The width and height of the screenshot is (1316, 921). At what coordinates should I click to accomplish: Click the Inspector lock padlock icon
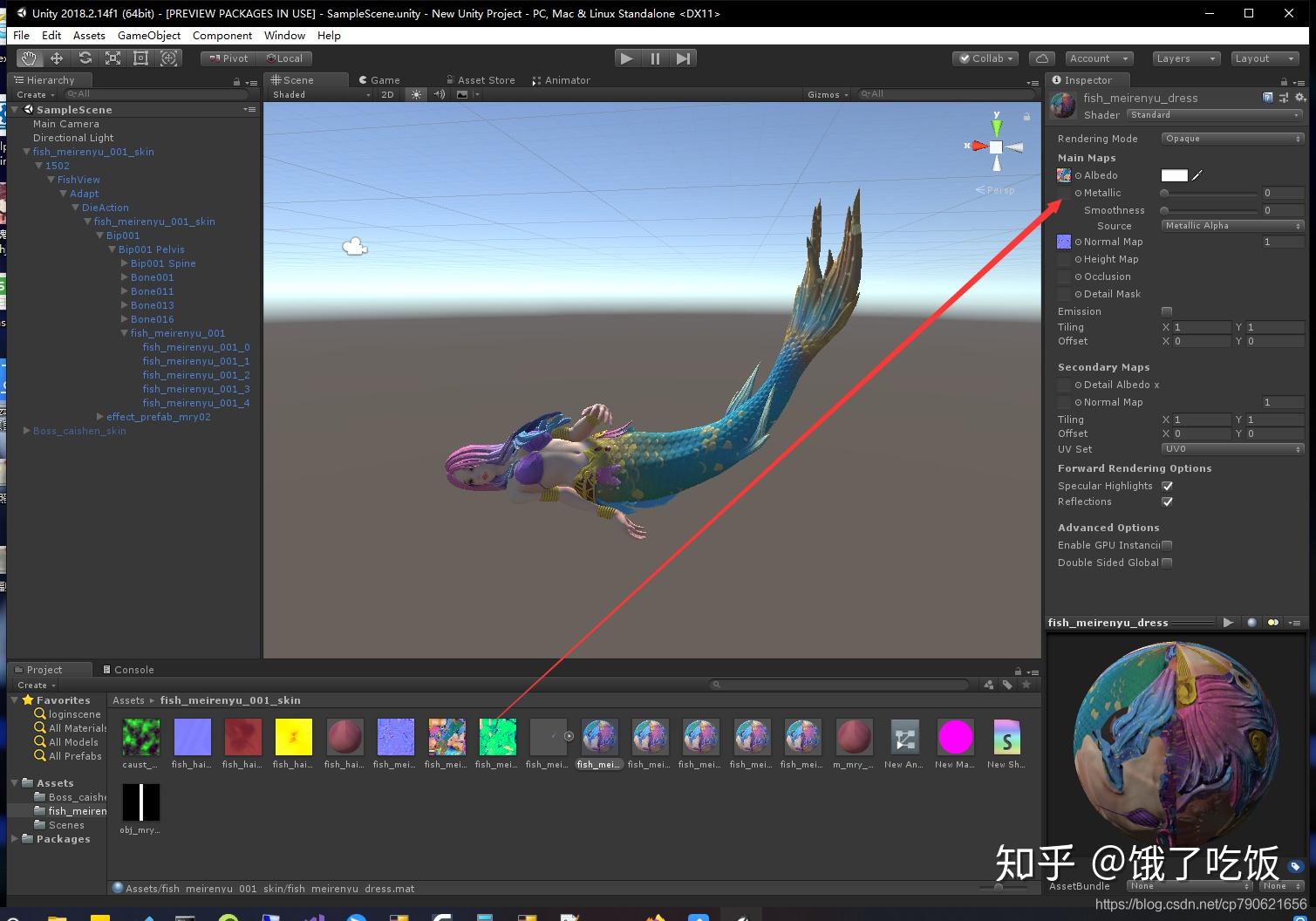point(1285,79)
